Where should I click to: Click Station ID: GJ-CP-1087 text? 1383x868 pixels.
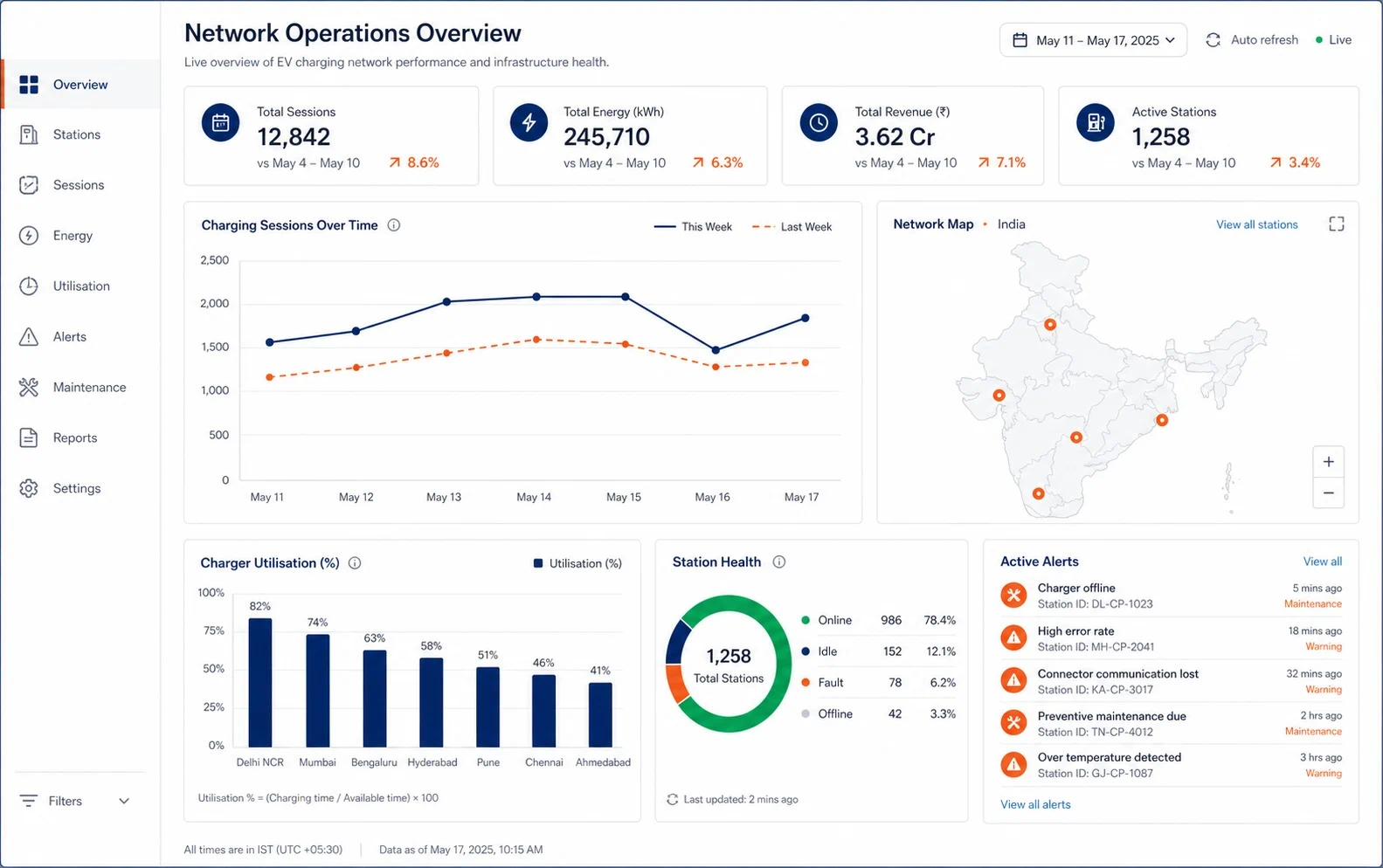click(x=1095, y=774)
